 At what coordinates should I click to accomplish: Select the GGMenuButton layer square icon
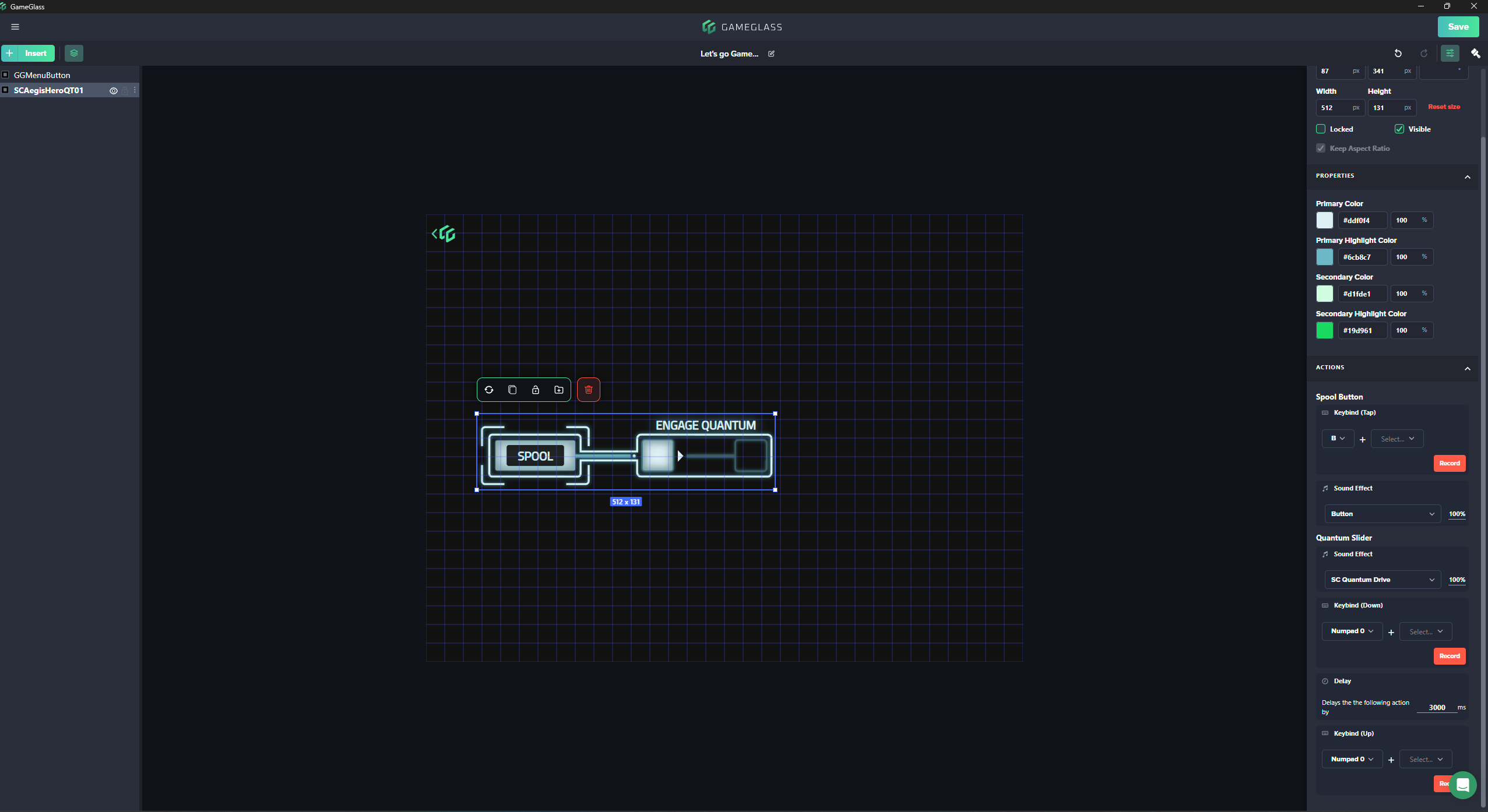[5, 75]
